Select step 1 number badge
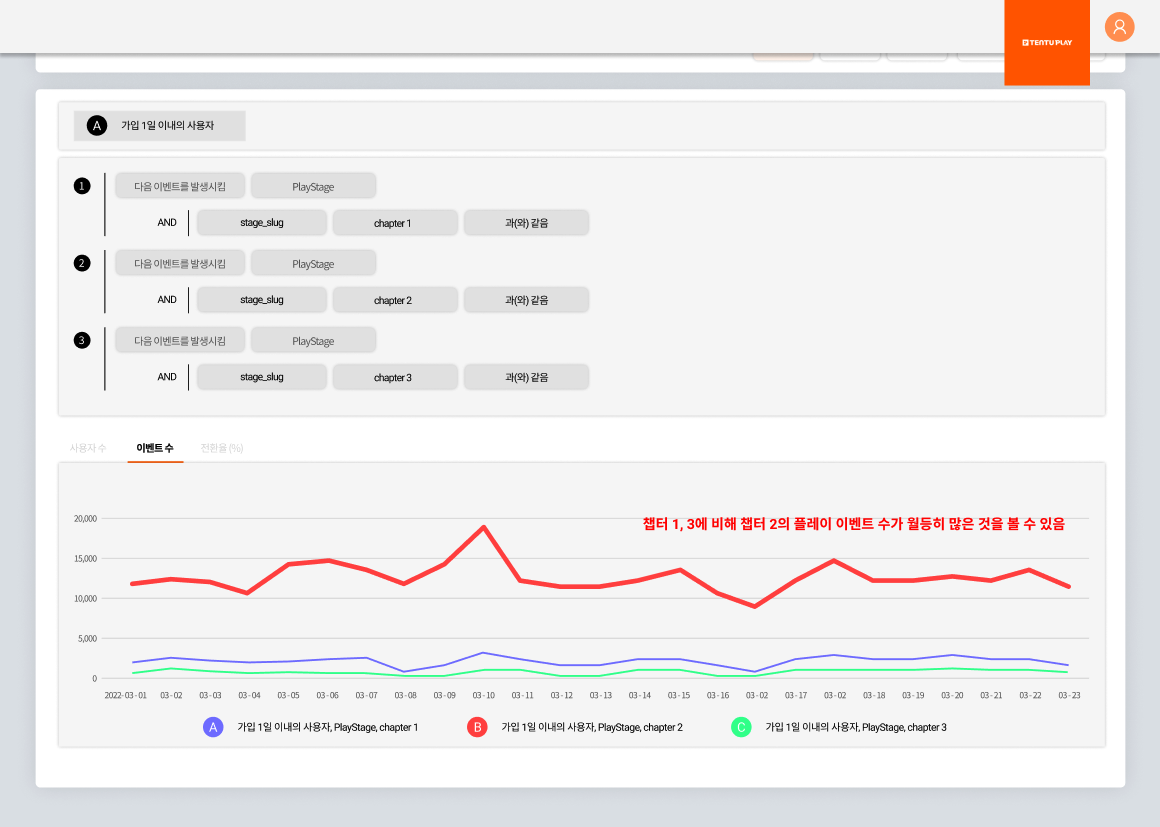 coord(82,186)
